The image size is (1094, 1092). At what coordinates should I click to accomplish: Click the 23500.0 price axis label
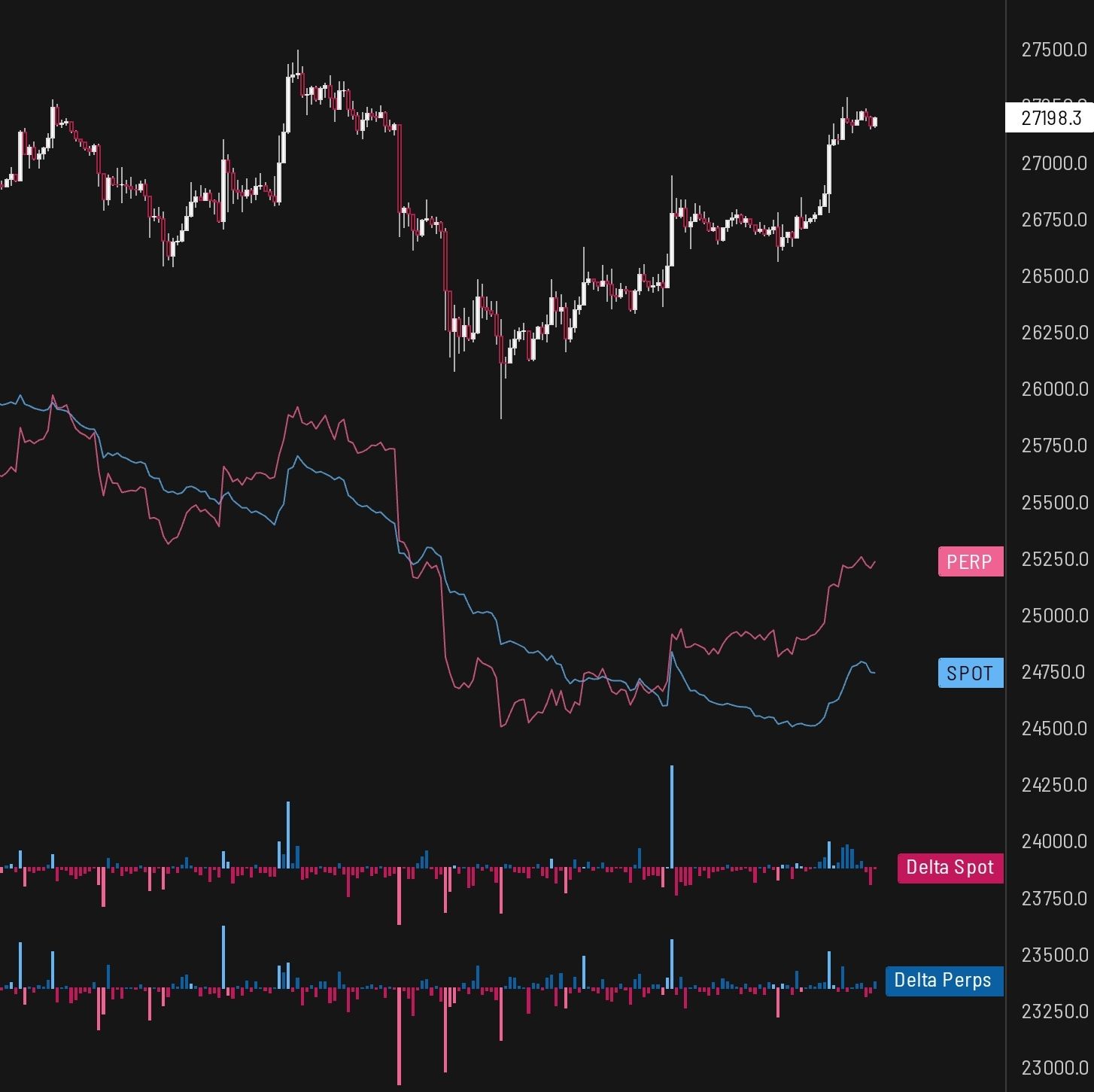tap(1053, 955)
